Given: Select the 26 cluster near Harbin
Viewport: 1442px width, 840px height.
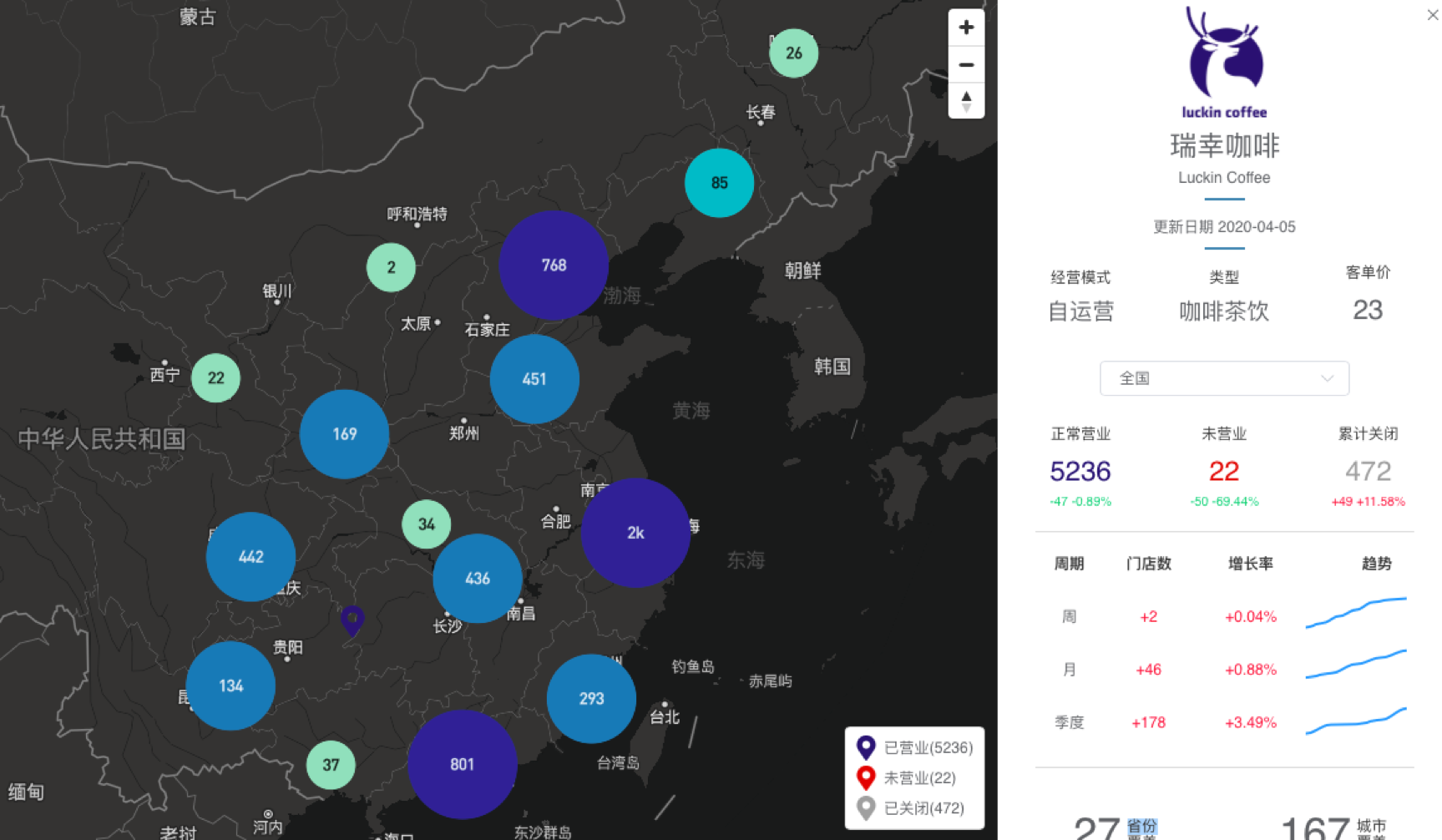Looking at the screenshot, I should click(x=793, y=53).
